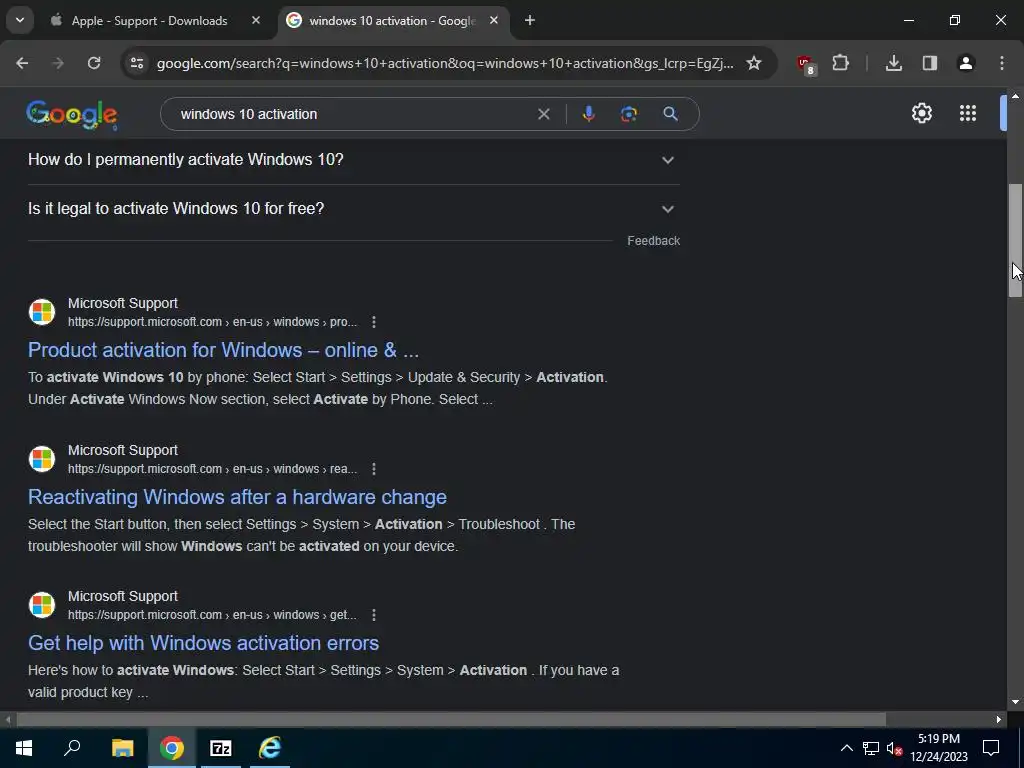Click the https://support.microsoft.com › … › pro... breadcrumb
The width and height of the screenshot is (1024, 768).
(x=212, y=322)
